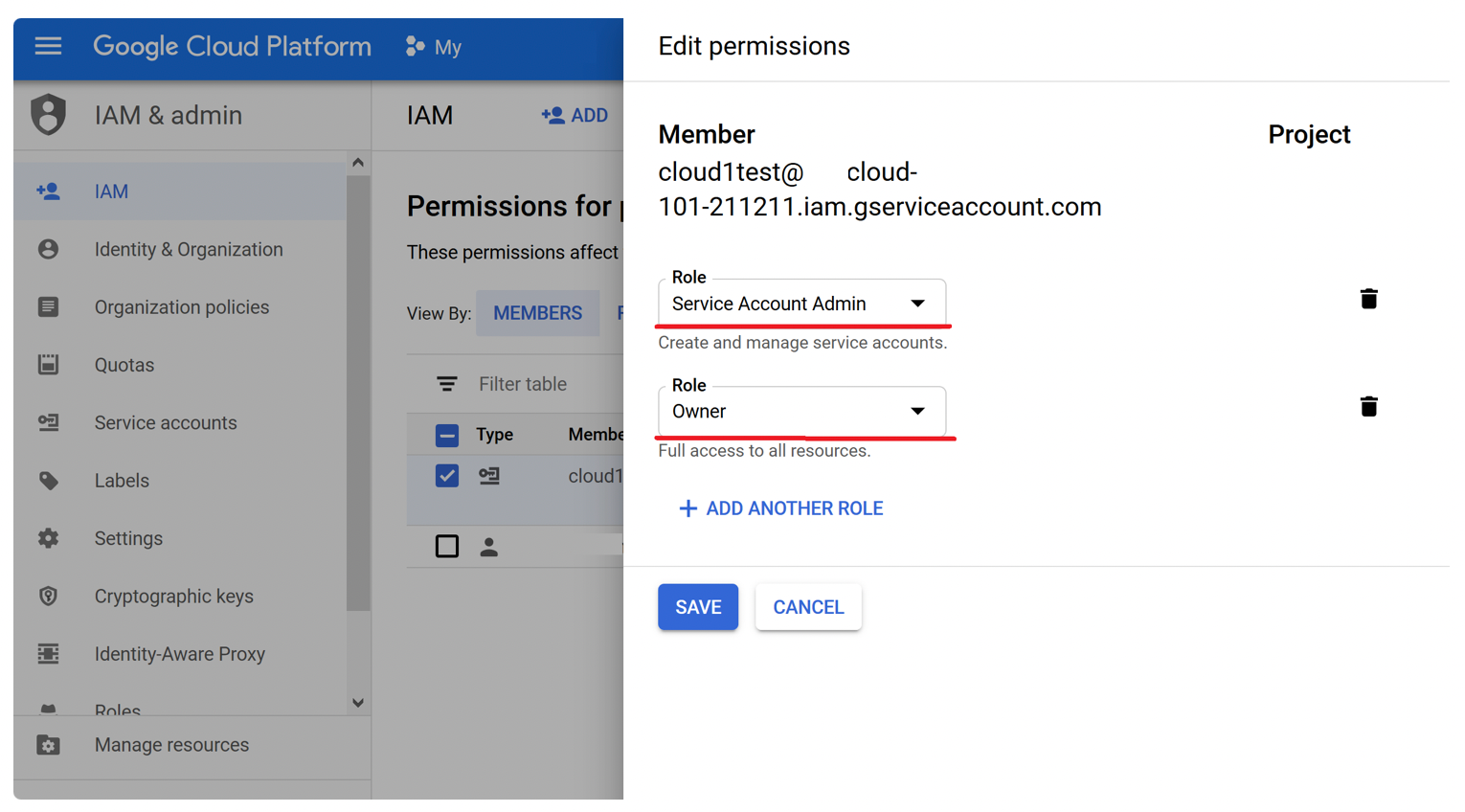
Task: Click the Cryptographic keys shield icon
Action: (x=48, y=596)
